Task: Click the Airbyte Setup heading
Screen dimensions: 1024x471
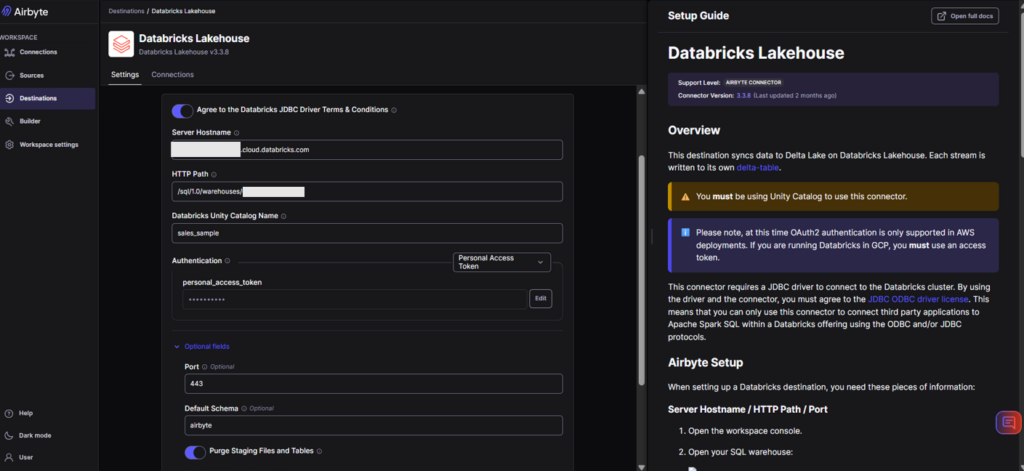Action: [705, 363]
